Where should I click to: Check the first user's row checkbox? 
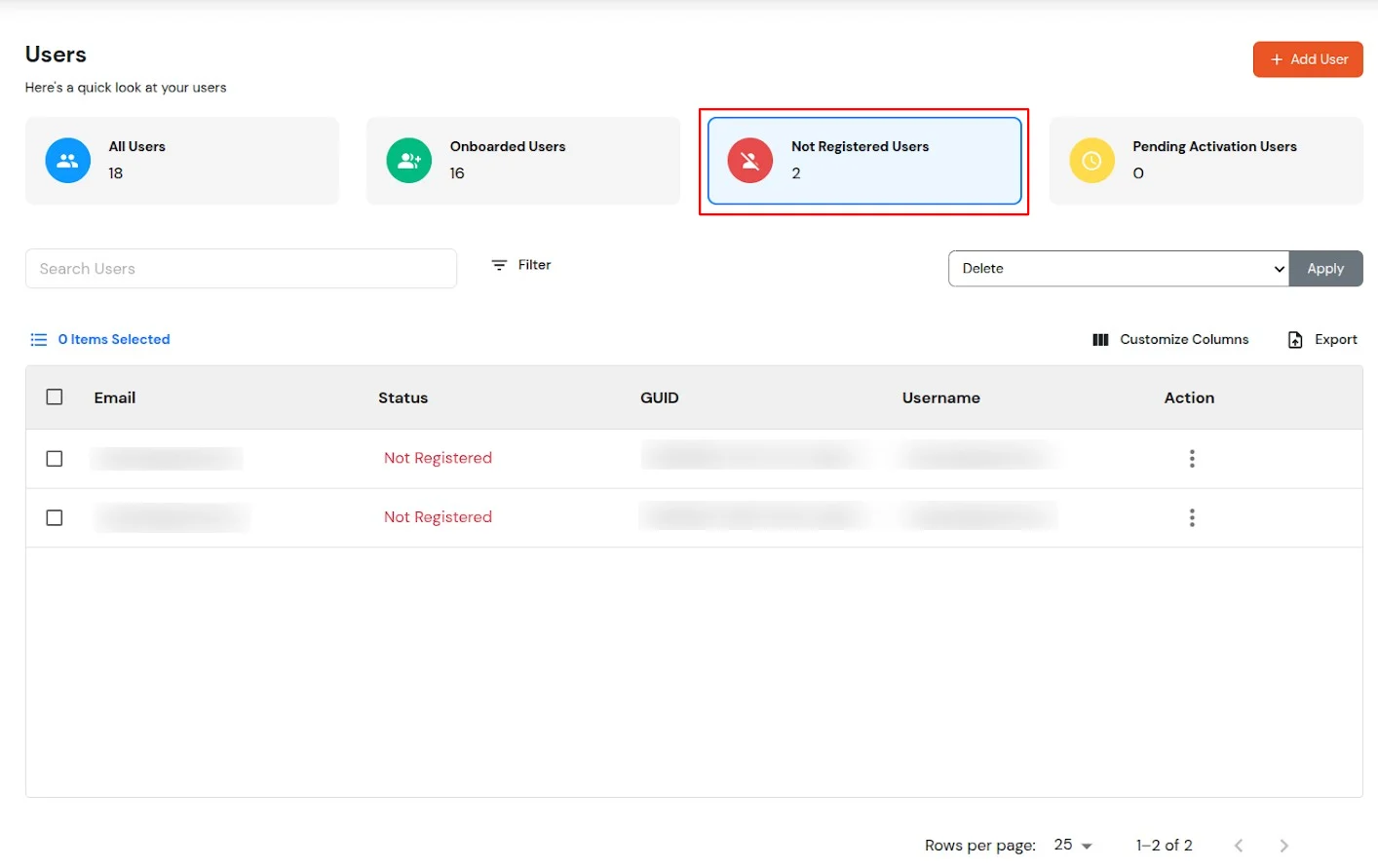(x=54, y=458)
